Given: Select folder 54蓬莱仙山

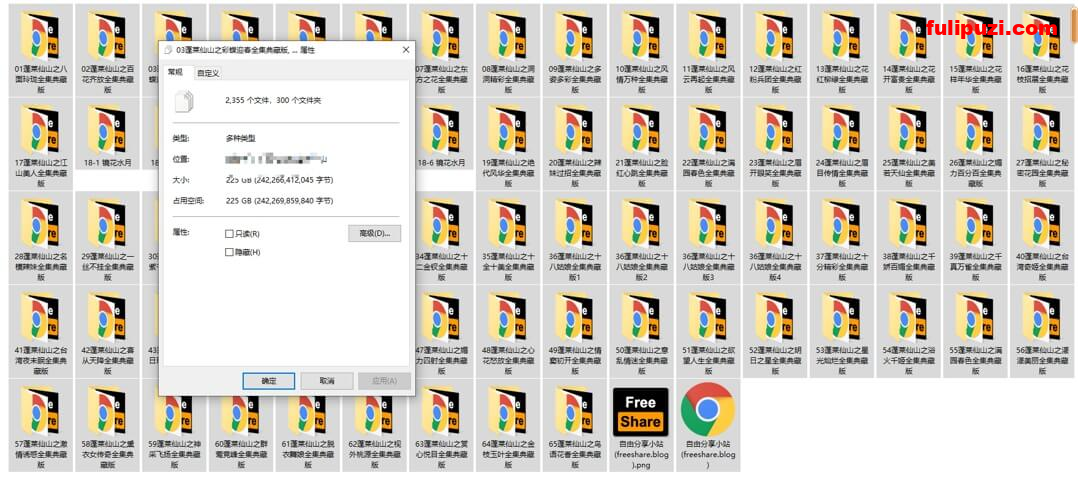Looking at the screenshot, I should [x=908, y=331].
